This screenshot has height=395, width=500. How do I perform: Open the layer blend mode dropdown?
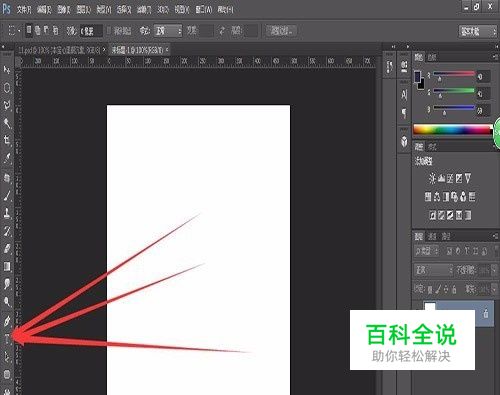[x=434, y=270]
